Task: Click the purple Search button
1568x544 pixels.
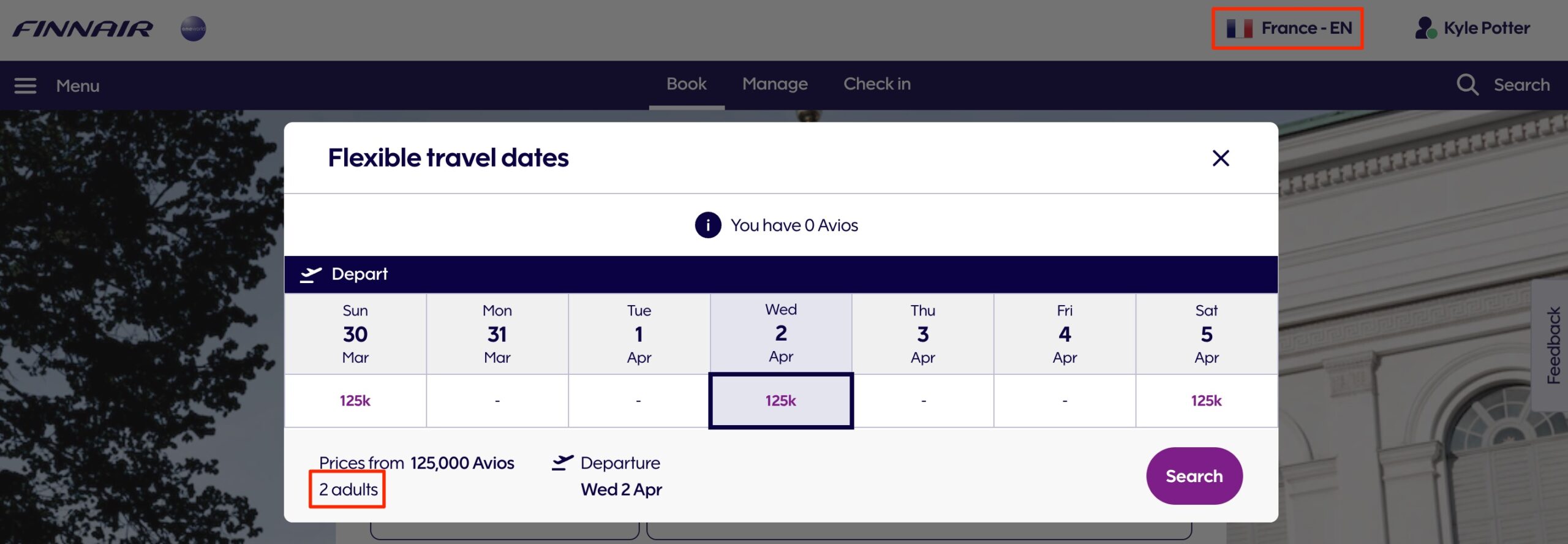Action: pyautogui.click(x=1193, y=475)
